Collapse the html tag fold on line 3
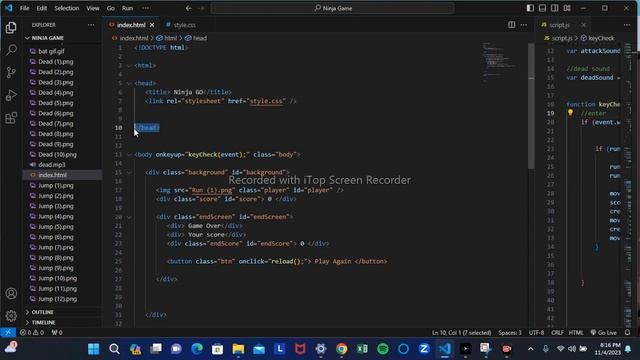The image size is (640, 360). point(129,66)
